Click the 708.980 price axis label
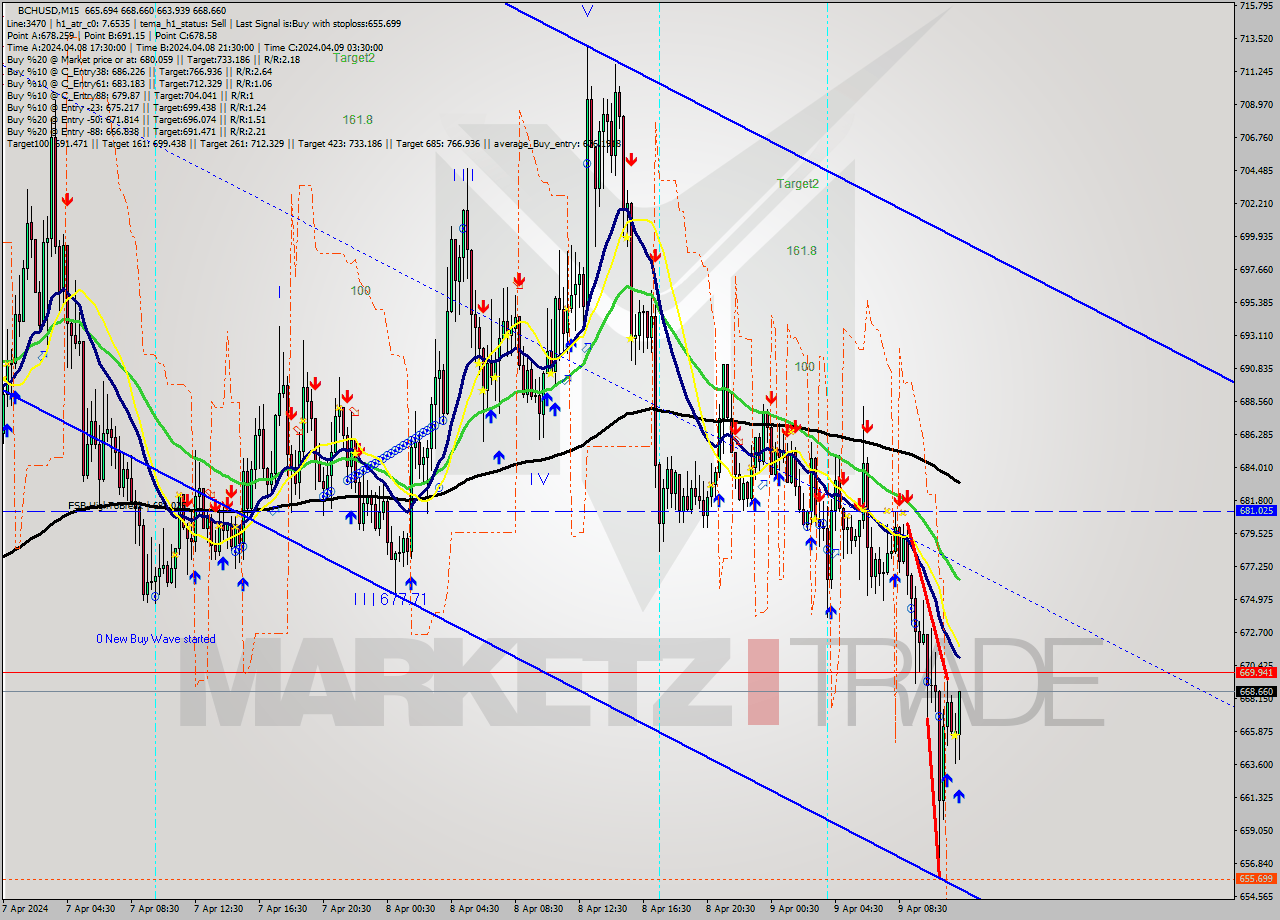 coord(1256,104)
